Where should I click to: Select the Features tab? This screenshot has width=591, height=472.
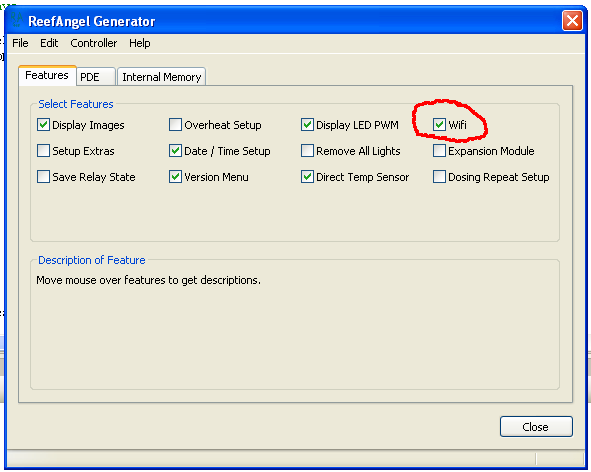(x=47, y=75)
